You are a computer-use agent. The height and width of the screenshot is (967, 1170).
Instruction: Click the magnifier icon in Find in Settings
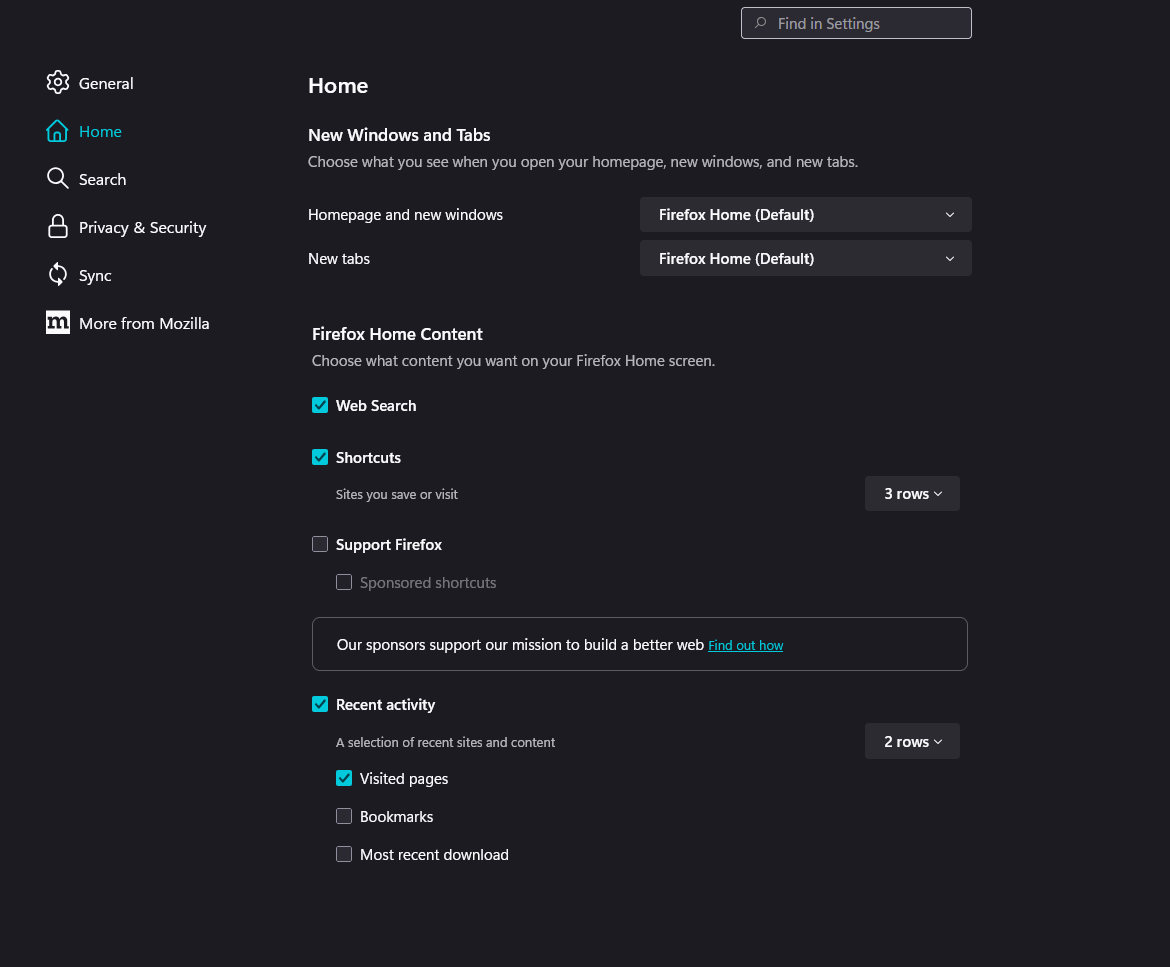[x=761, y=23]
